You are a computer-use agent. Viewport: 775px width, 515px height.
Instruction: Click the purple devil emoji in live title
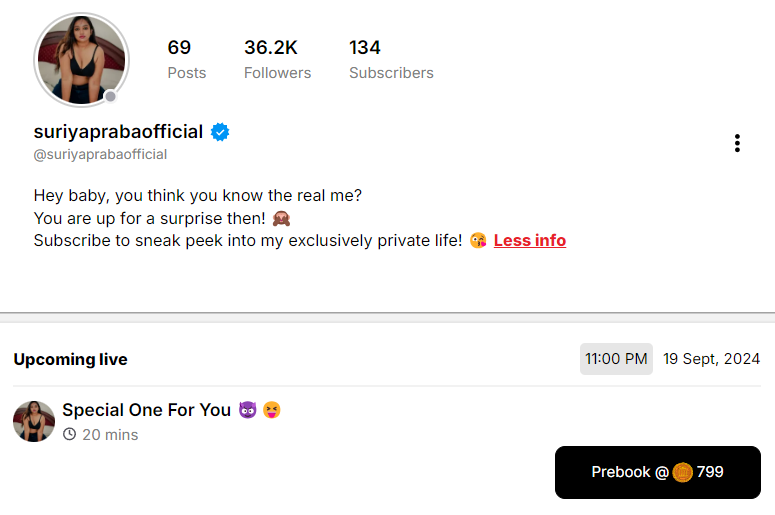point(248,410)
